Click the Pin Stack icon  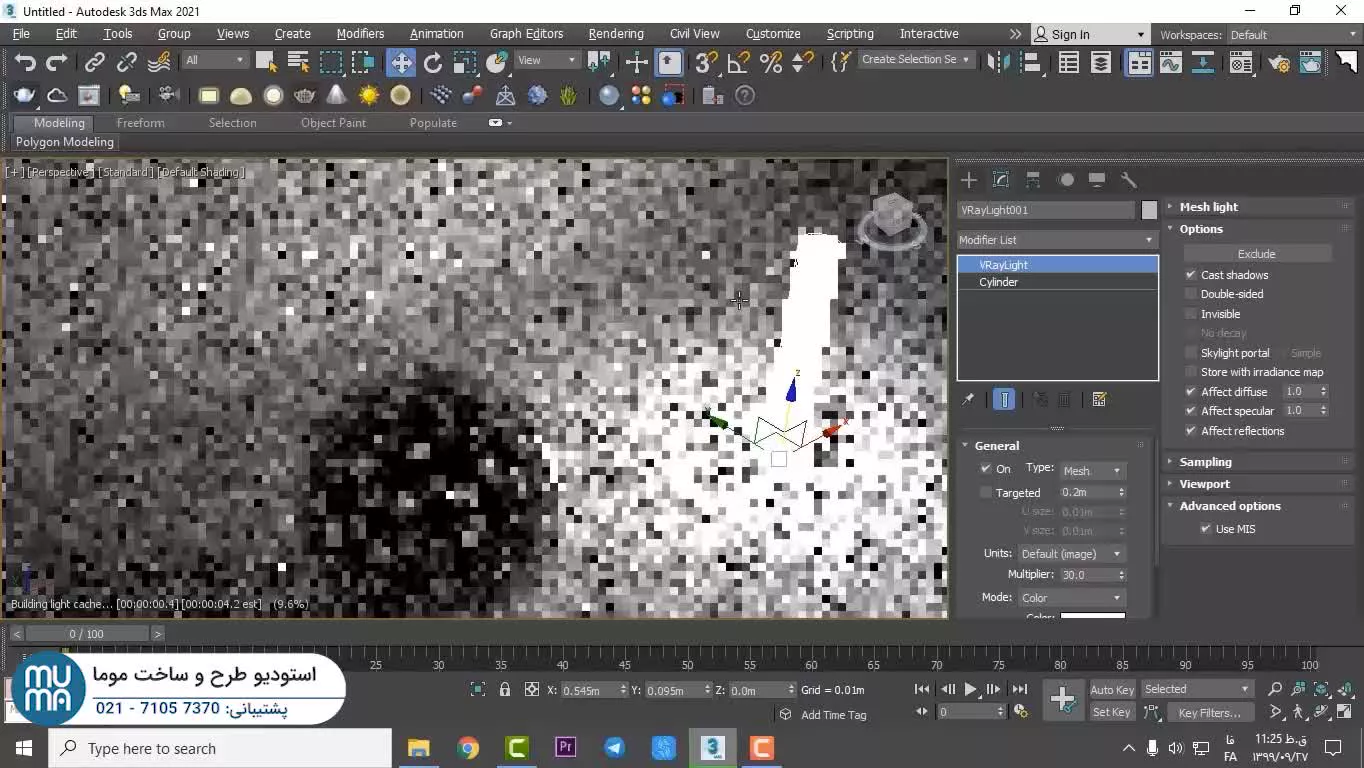pos(968,399)
